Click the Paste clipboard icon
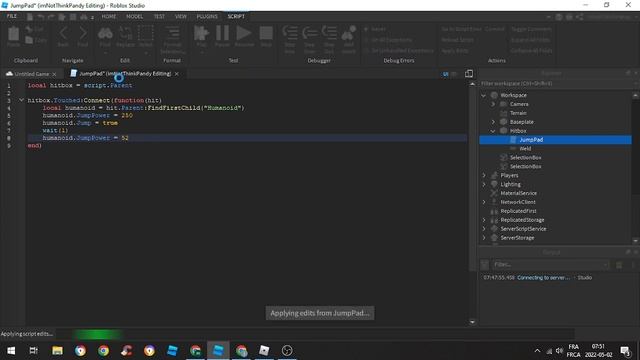The height and width of the screenshot is (360, 640). click(x=13, y=34)
